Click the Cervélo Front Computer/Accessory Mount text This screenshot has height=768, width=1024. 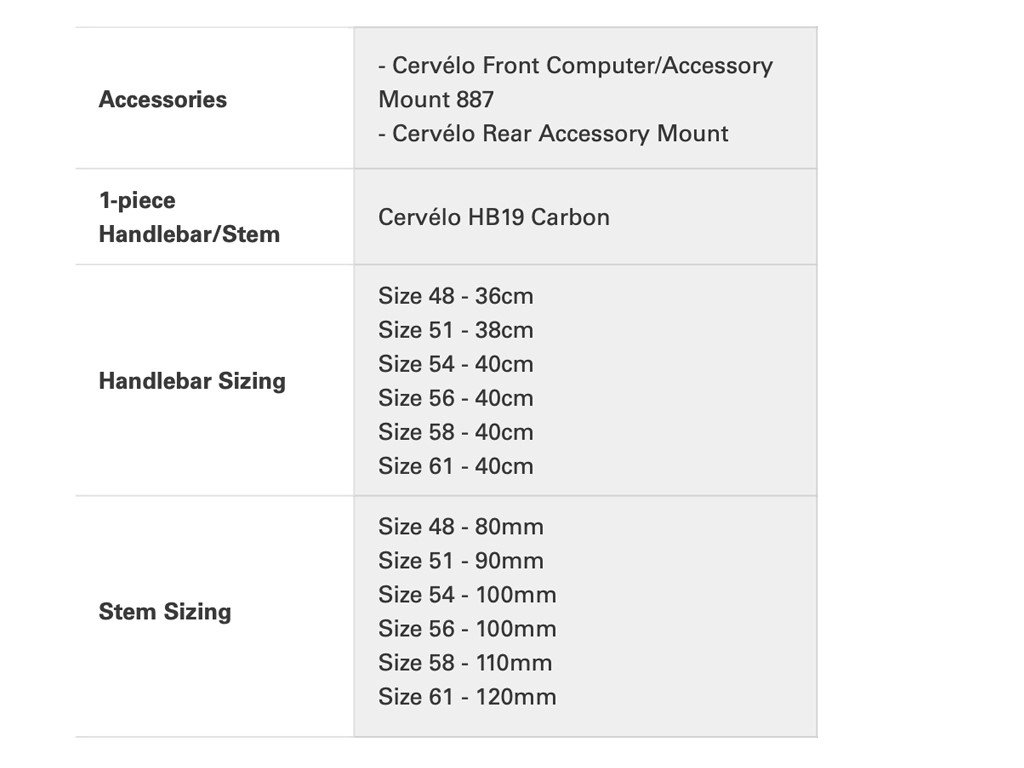click(x=575, y=66)
